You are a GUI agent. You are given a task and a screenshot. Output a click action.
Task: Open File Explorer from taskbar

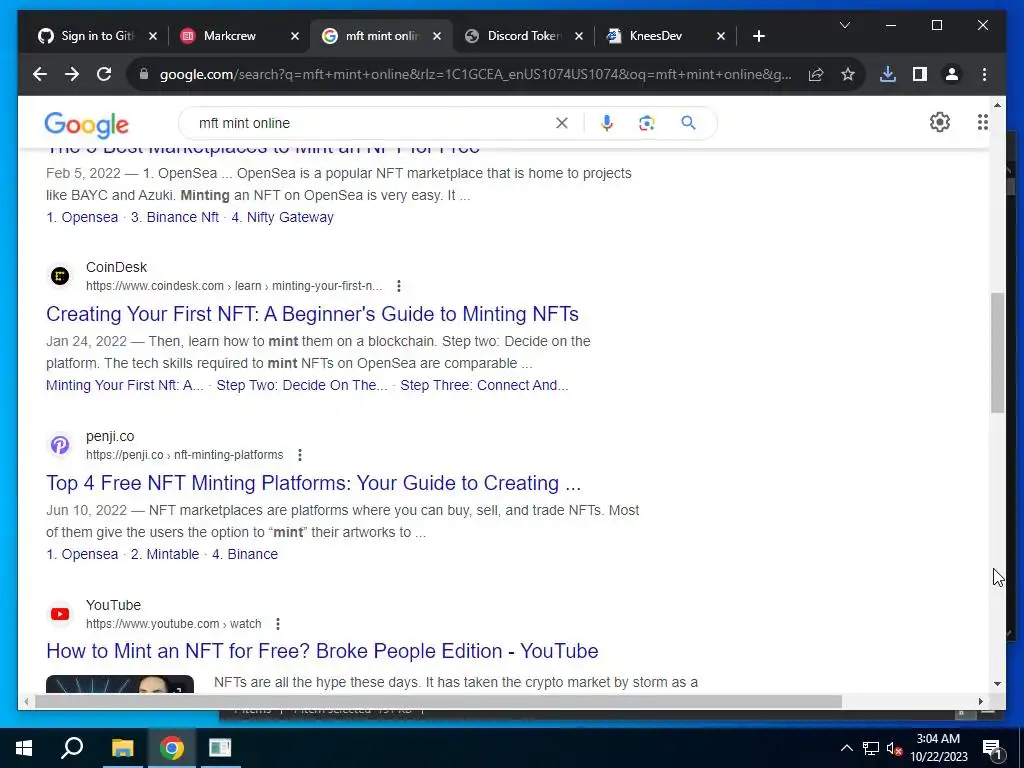point(122,748)
